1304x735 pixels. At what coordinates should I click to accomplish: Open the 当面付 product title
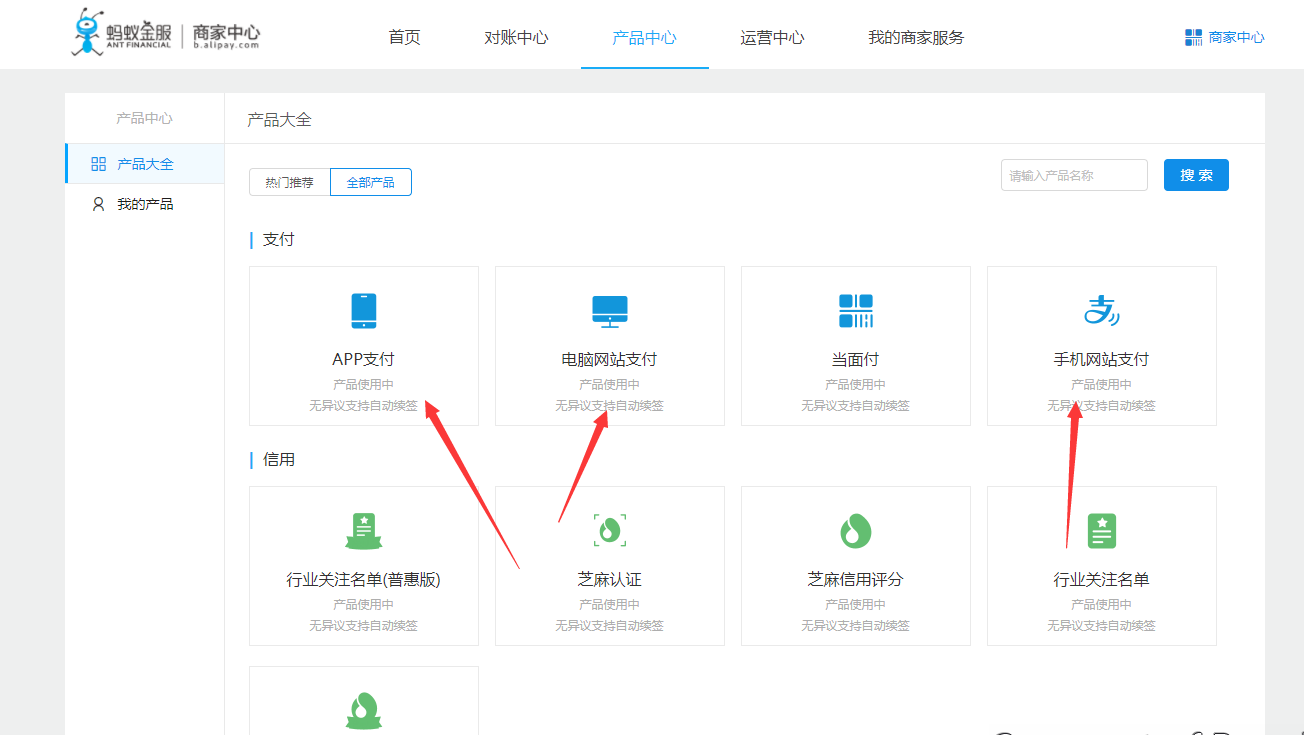click(856, 359)
